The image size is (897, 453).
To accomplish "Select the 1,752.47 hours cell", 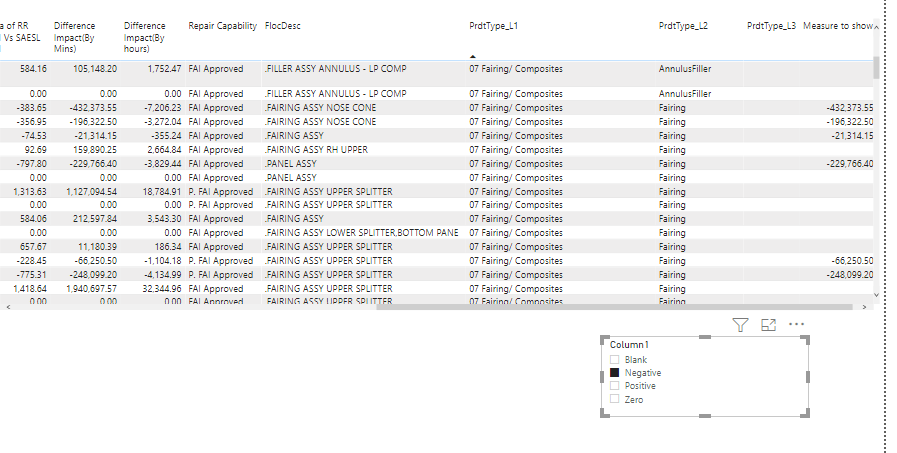I will 165,69.
